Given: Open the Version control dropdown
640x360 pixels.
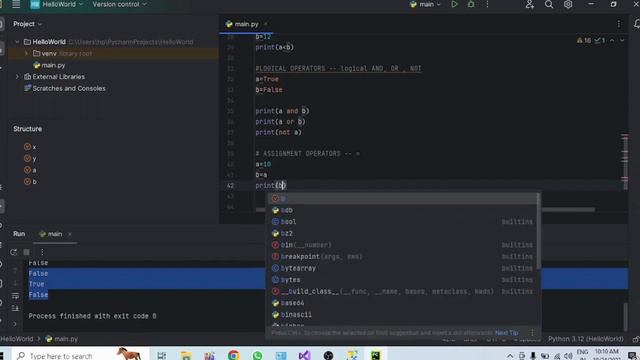Looking at the screenshot, I should click(x=119, y=4).
